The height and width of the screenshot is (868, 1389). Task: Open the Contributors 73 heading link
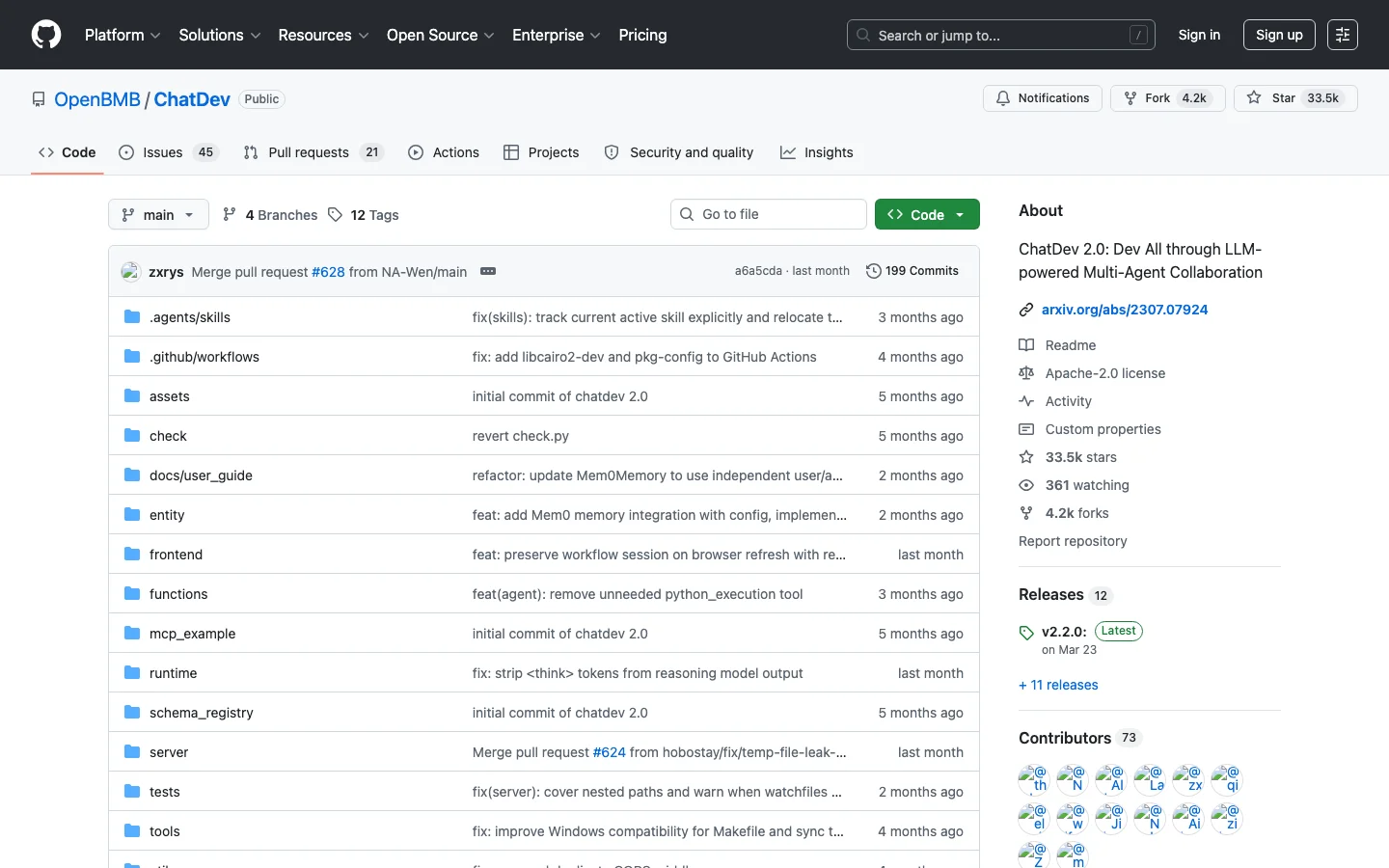click(x=1079, y=738)
